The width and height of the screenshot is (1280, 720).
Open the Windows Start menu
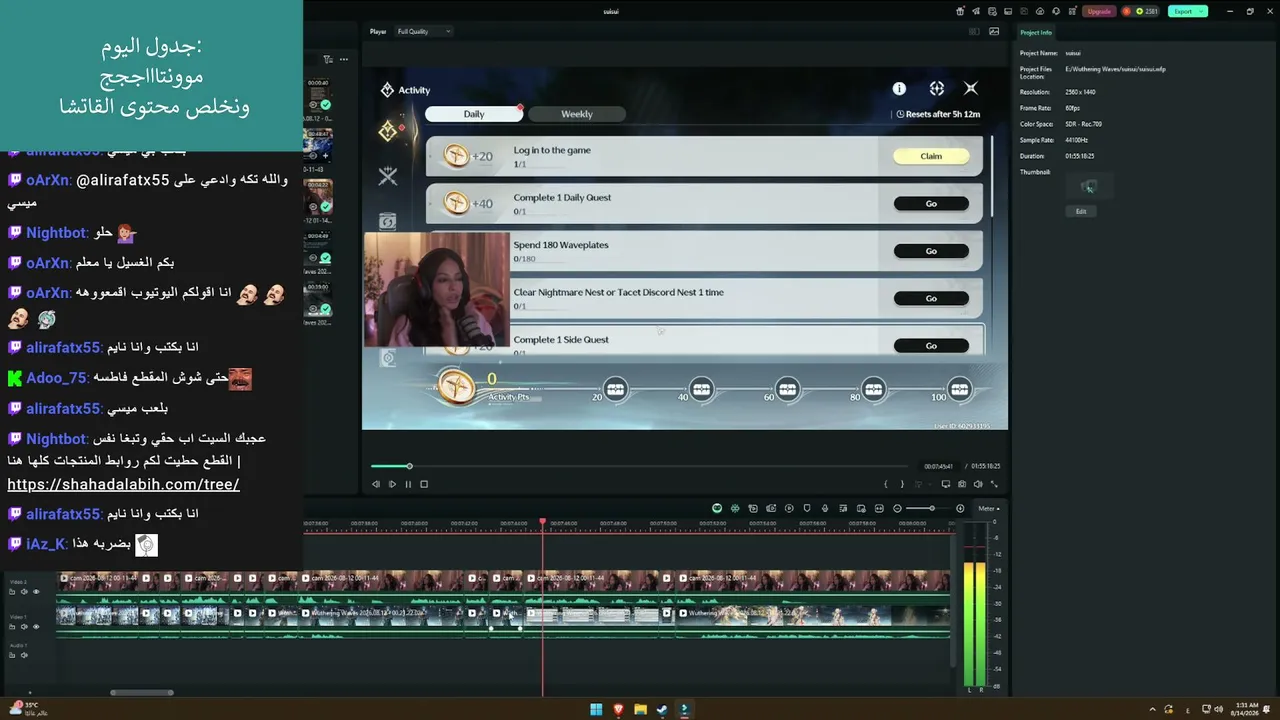pos(596,710)
